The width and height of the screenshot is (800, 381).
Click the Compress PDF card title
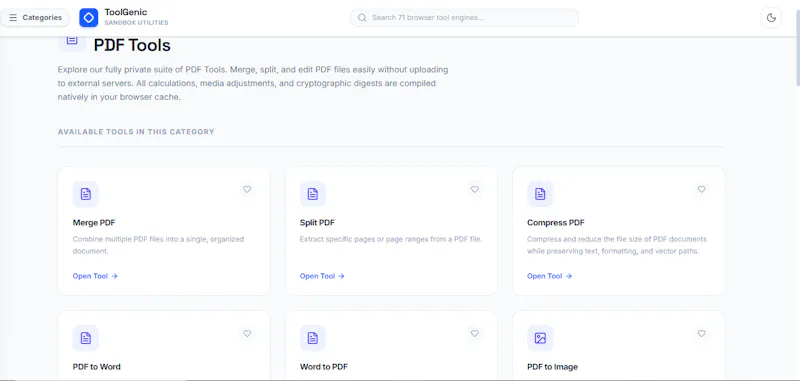click(556, 222)
